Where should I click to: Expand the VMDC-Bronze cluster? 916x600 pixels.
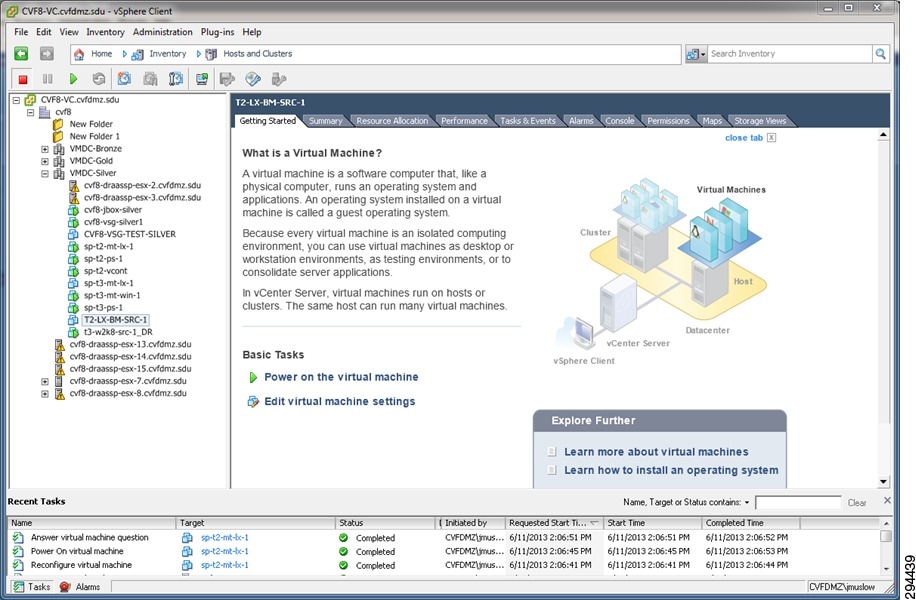[x=45, y=149]
